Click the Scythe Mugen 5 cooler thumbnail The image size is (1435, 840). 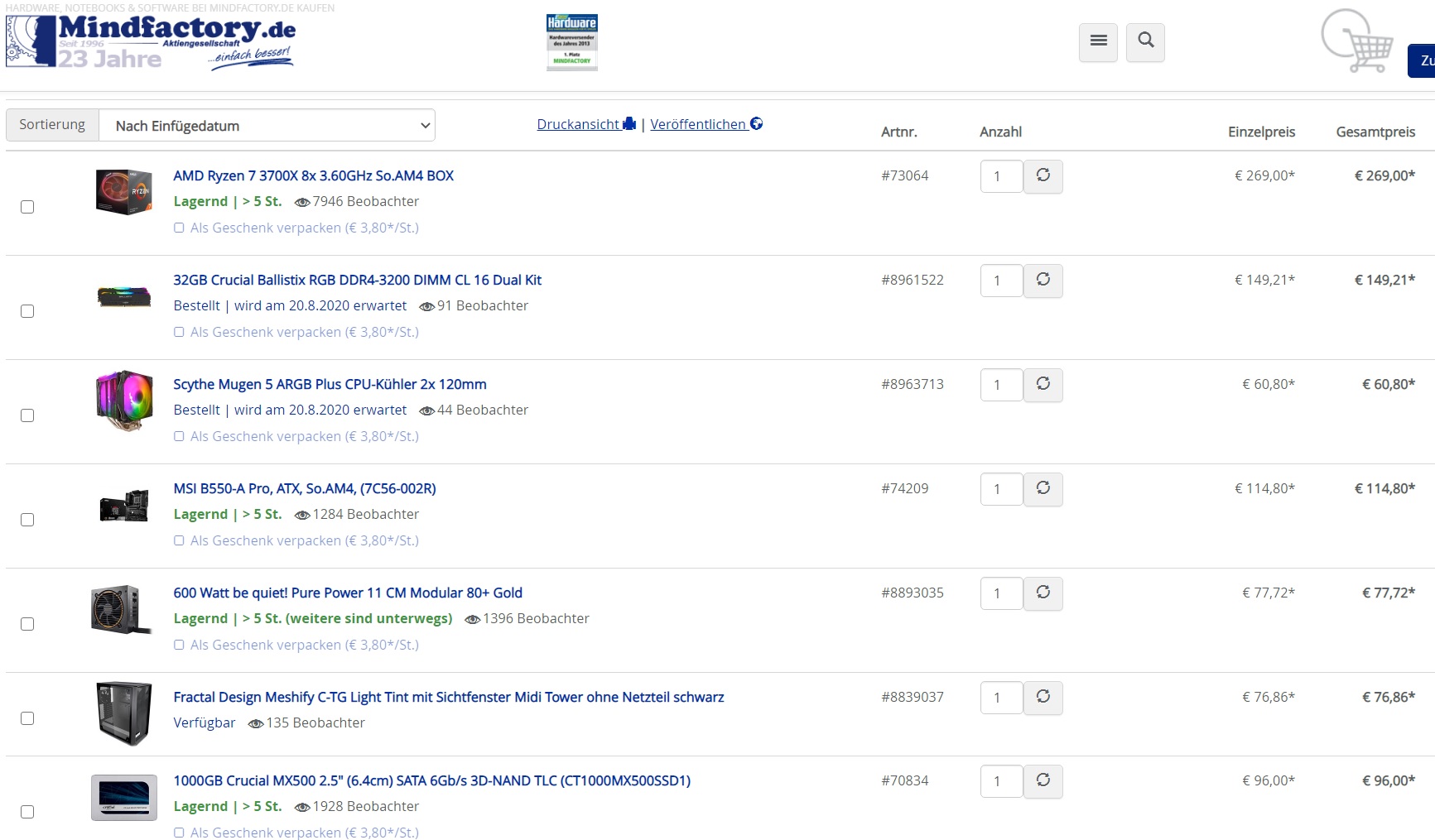pyautogui.click(x=124, y=401)
